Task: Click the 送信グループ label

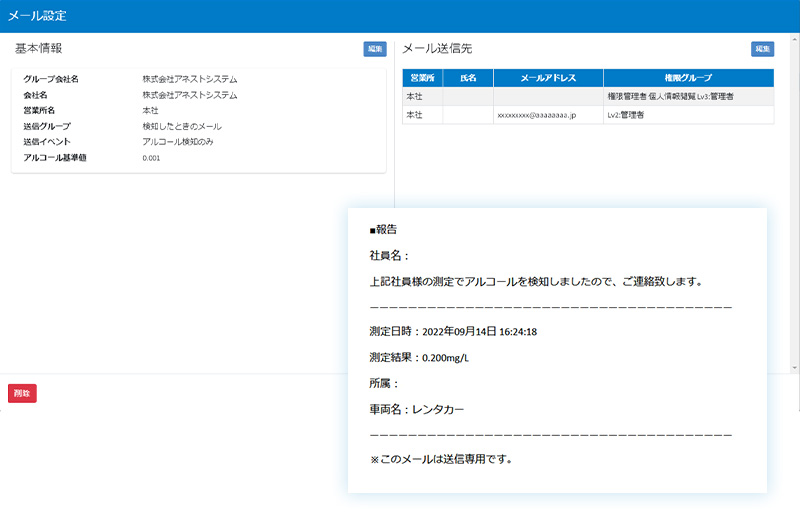Action: click(47, 126)
